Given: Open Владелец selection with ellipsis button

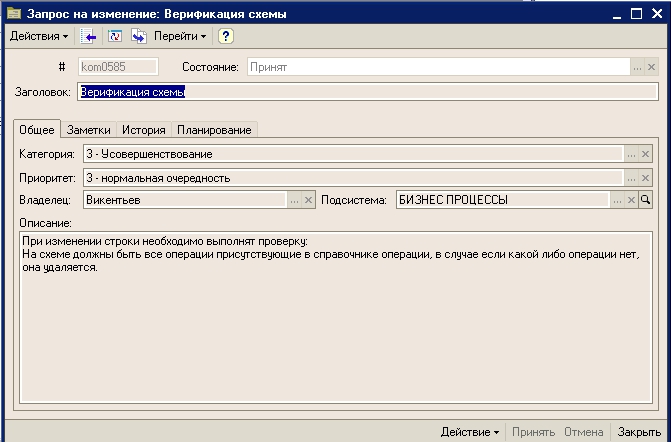Looking at the screenshot, I should [x=294, y=200].
